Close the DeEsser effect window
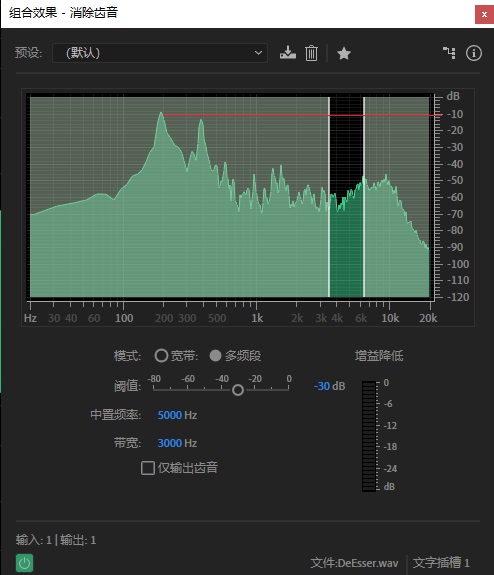Screen dimensions: 494x575 click(x=484, y=14)
